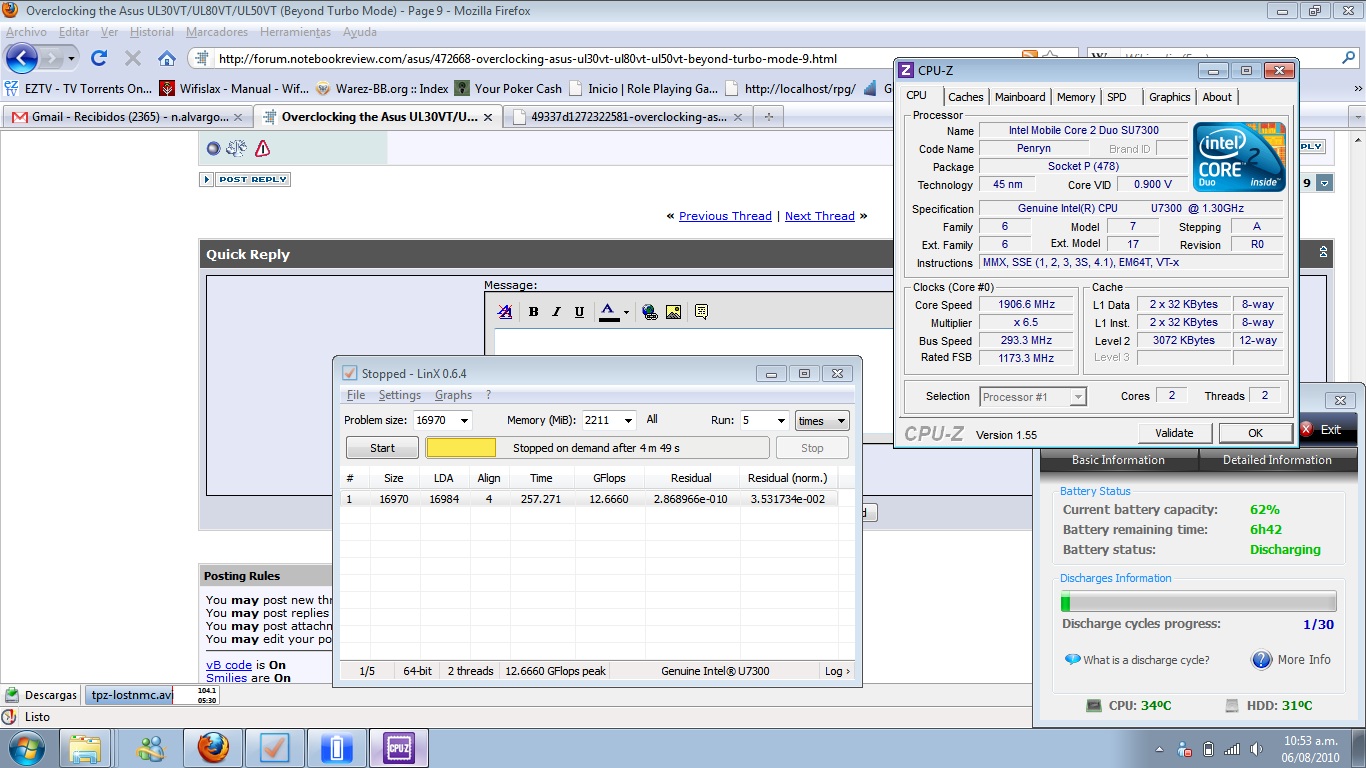This screenshot has width=1366, height=768.
Task: Toggle italic in the Quick Reply editor
Action: pos(557,312)
